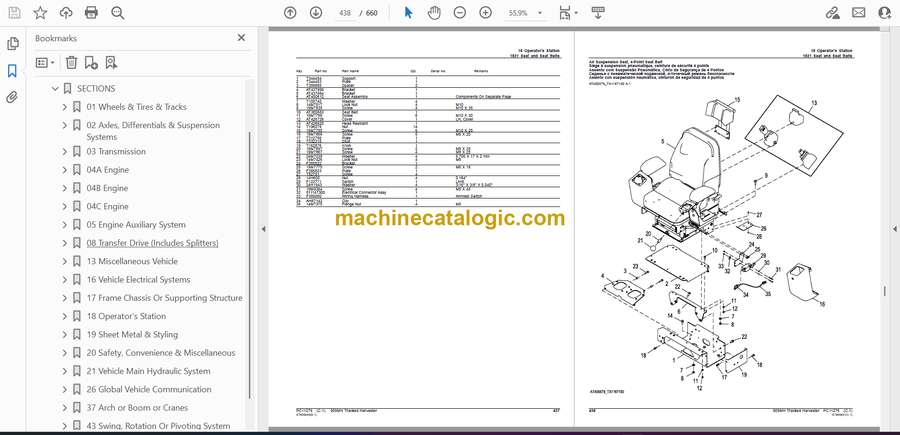Close the Bookmarks panel

[x=241, y=38]
